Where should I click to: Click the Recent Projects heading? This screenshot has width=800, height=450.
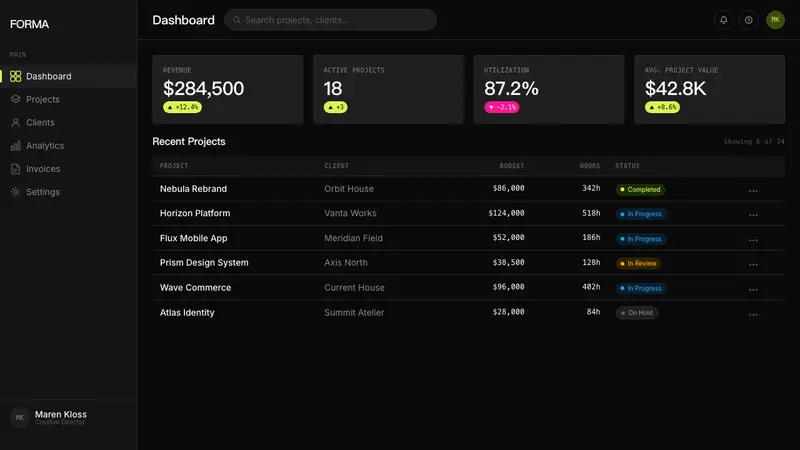tap(189, 141)
